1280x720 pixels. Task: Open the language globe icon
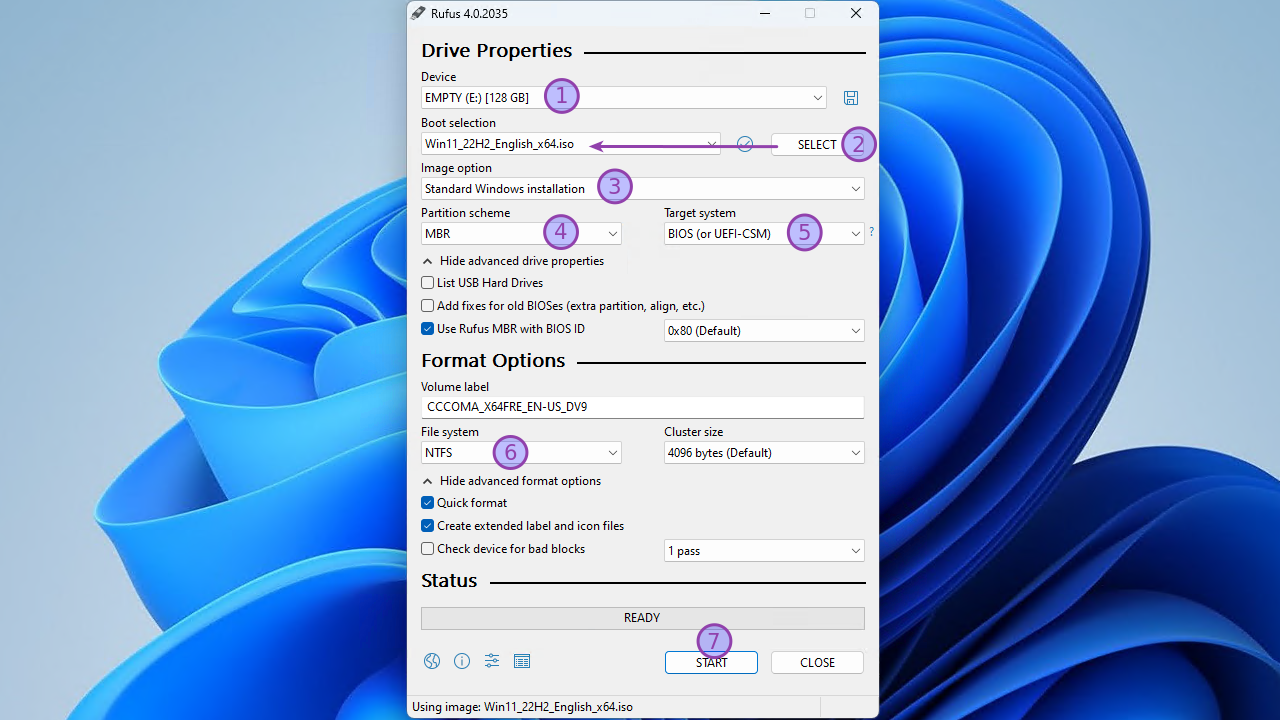432,661
